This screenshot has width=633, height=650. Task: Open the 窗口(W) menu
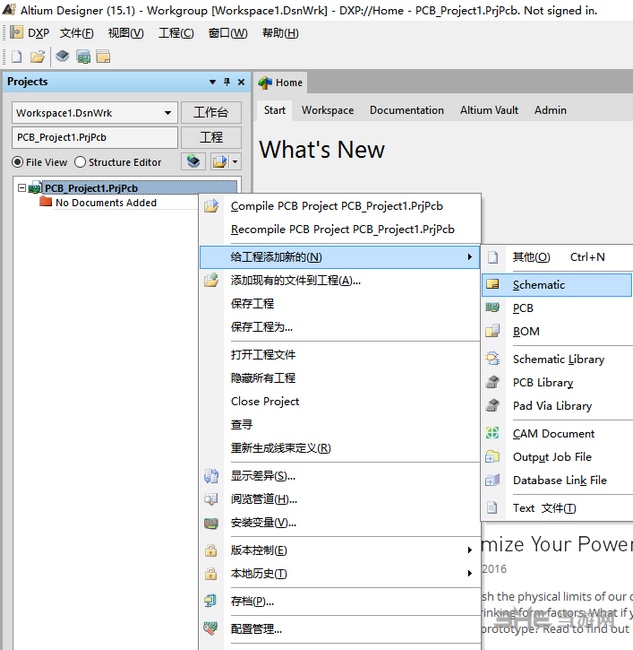coord(228,33)
